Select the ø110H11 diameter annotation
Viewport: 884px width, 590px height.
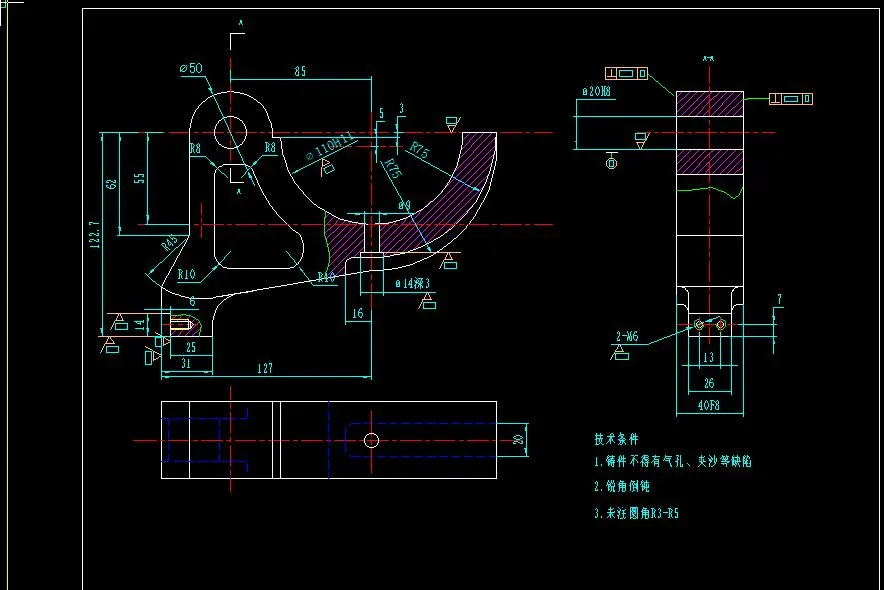click(330, 147)
